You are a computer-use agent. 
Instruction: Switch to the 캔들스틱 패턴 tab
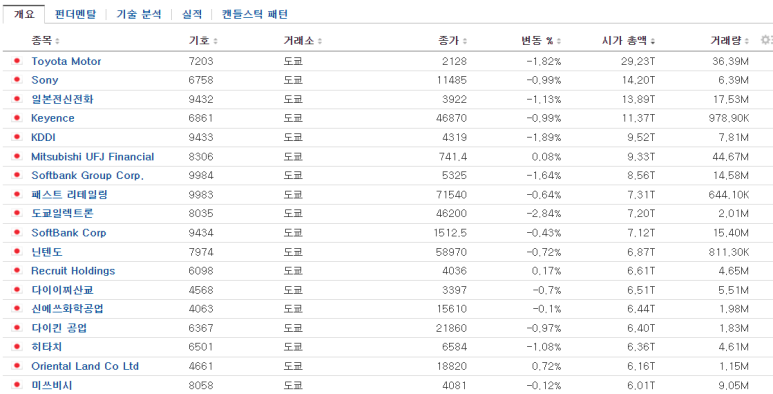pyautogui.click(x=255, y=14)
